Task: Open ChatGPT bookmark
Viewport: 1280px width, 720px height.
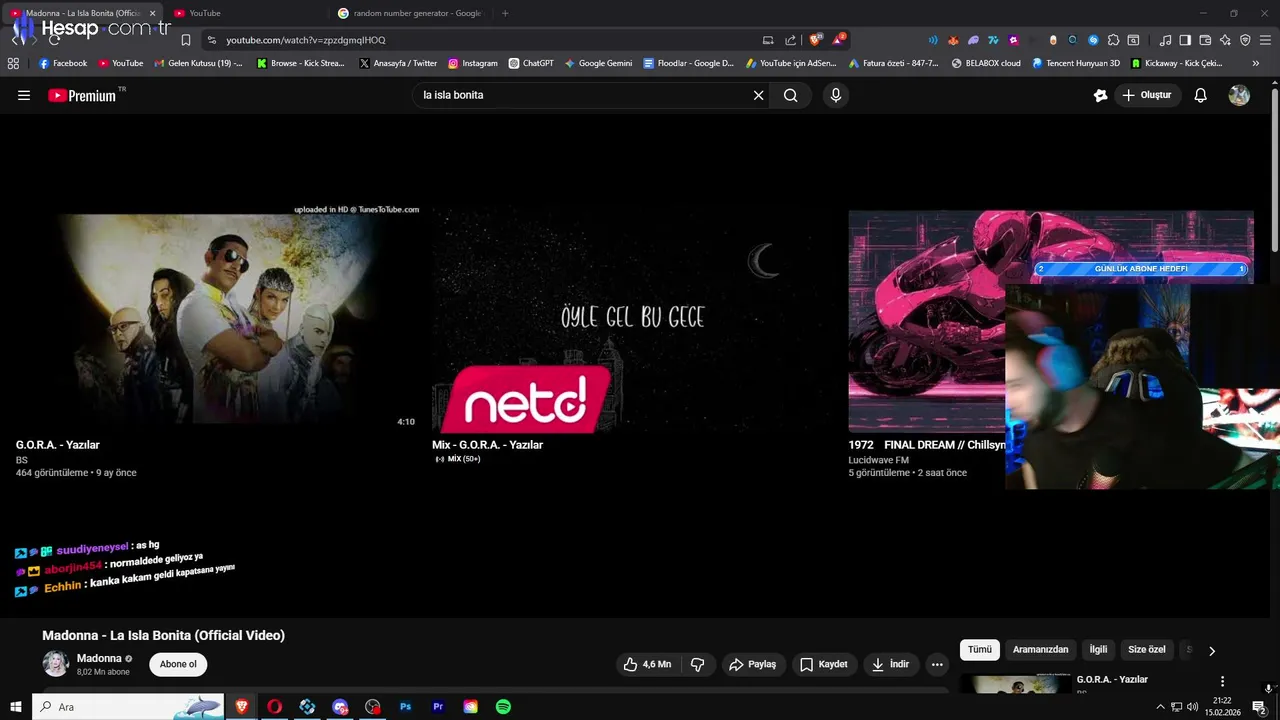Action: (531, 63)
